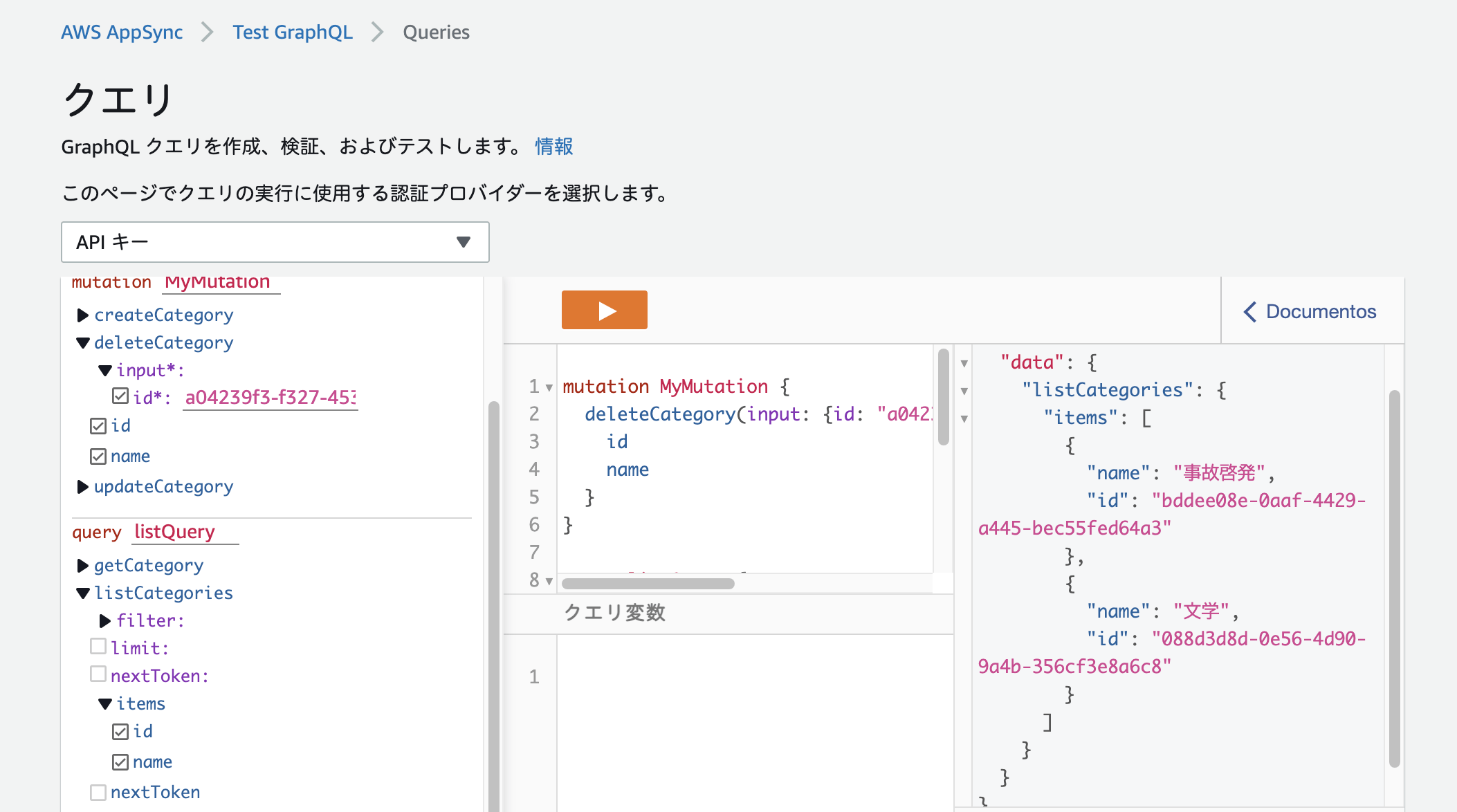Enable the nextToken: argument checkbox
The width and height of the screenshot is (1457, 812).
98,674
